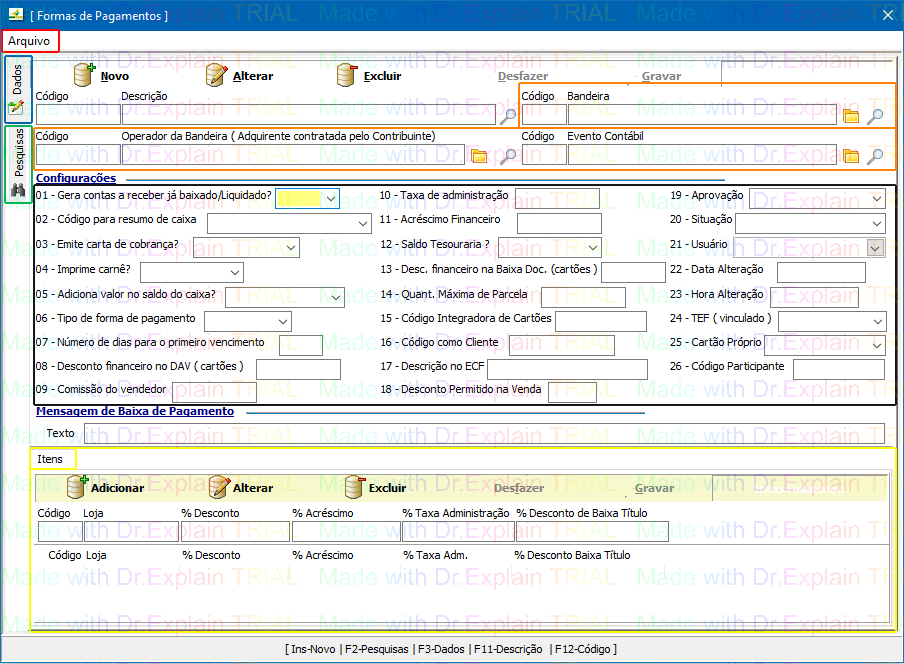Expand the 'Gera contas a receber' dropdown
This screenshot has height=664, width=904.
tap(330, 198)
